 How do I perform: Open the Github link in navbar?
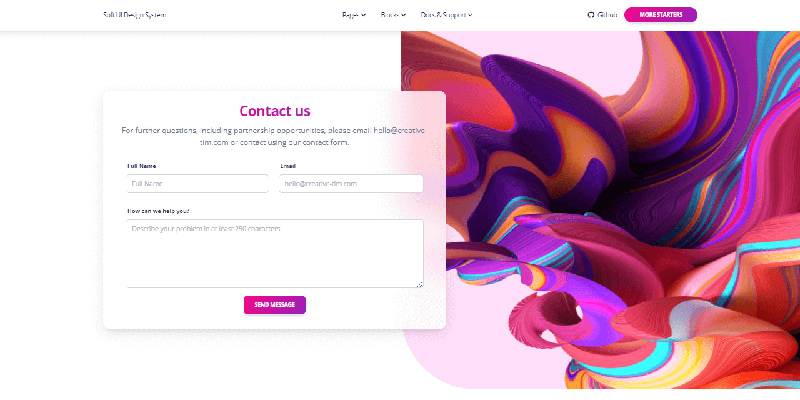603,15
